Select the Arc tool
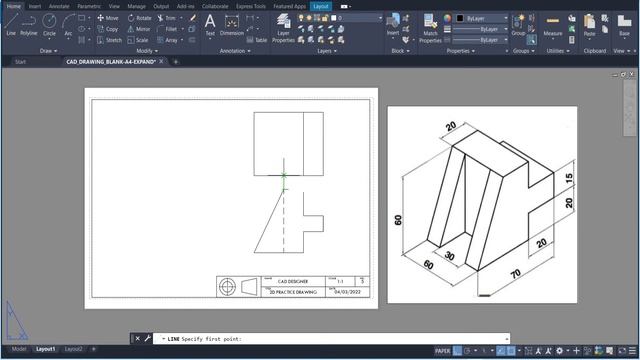The image size is (640, 360). [x=68, y=25]
